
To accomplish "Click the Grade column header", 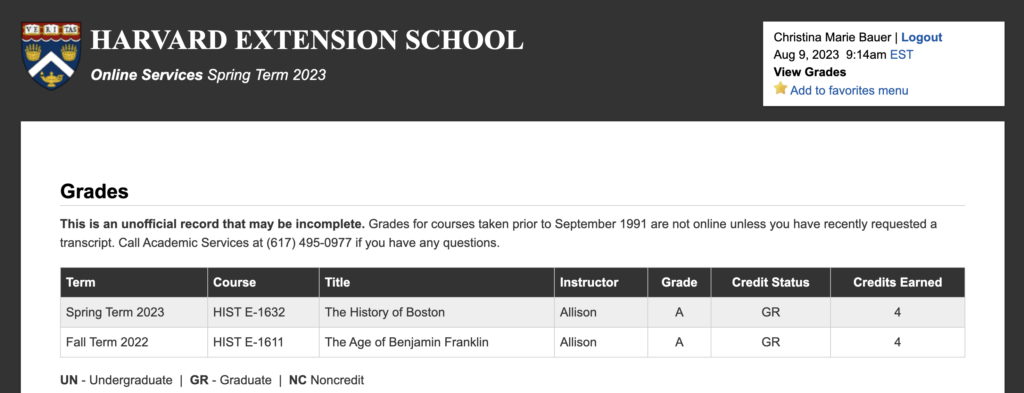I will (x=679, y=283).
